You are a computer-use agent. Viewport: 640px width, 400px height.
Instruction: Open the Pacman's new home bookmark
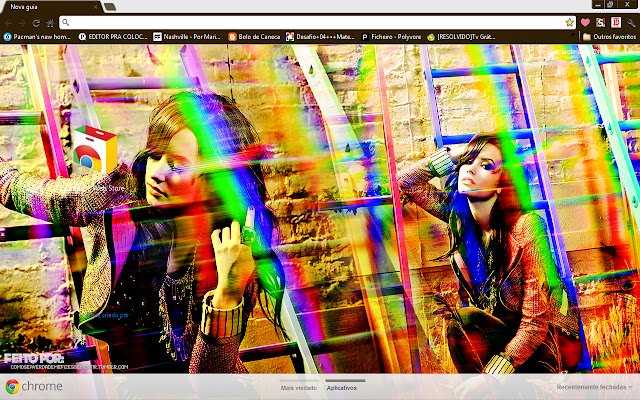pos(37,37)
